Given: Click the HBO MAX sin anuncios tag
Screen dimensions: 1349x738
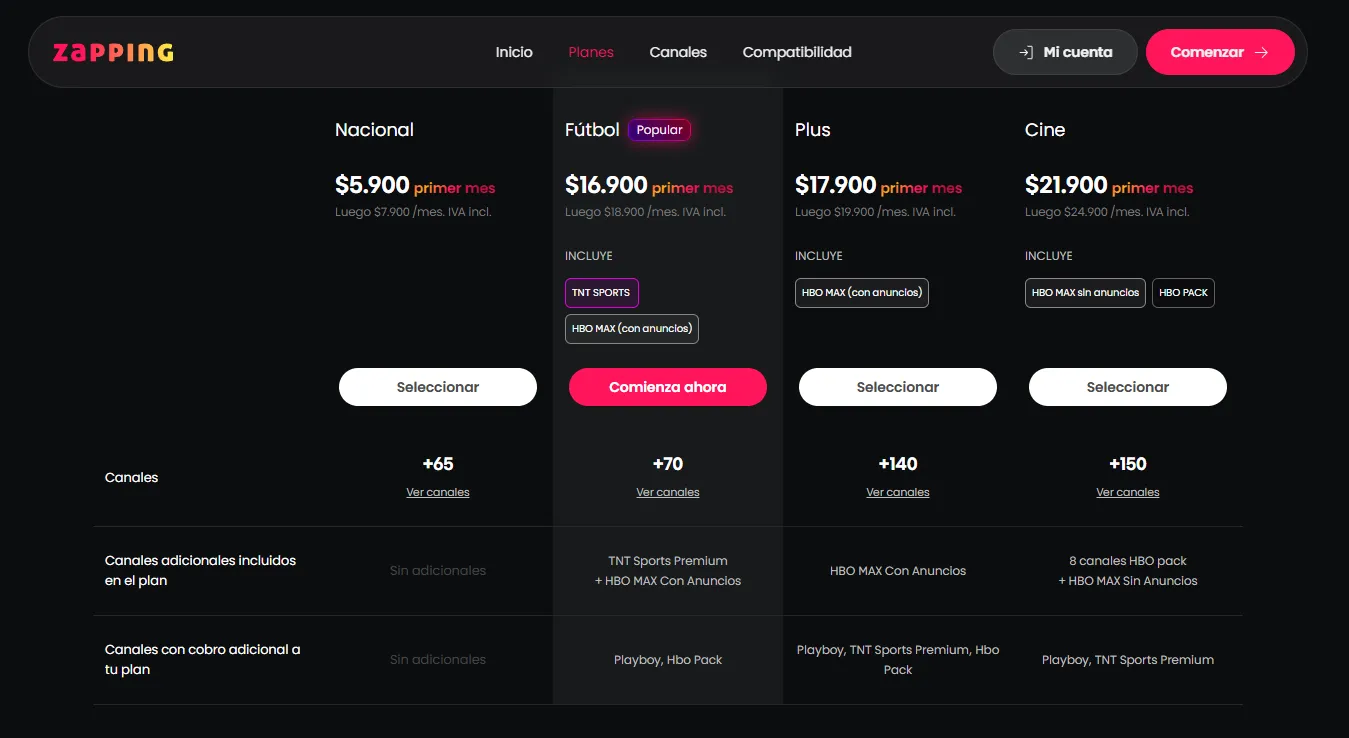Looking at the screenshot, I should click(x=1085, y=293).
